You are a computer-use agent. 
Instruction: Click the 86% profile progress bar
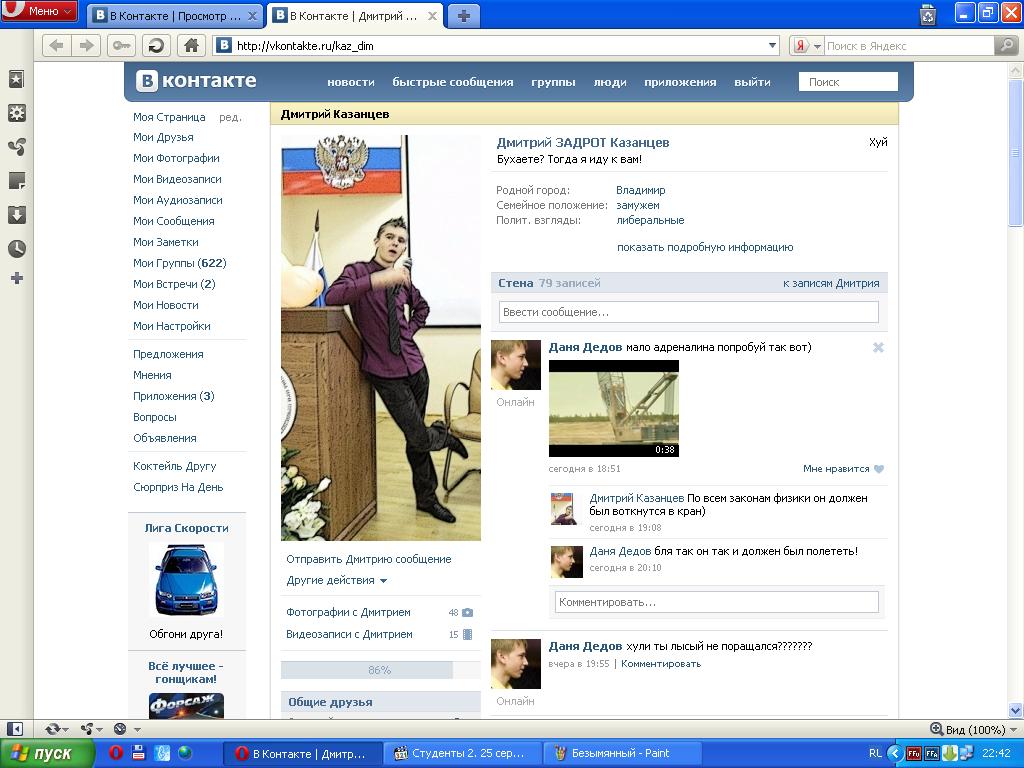[380, 670]
